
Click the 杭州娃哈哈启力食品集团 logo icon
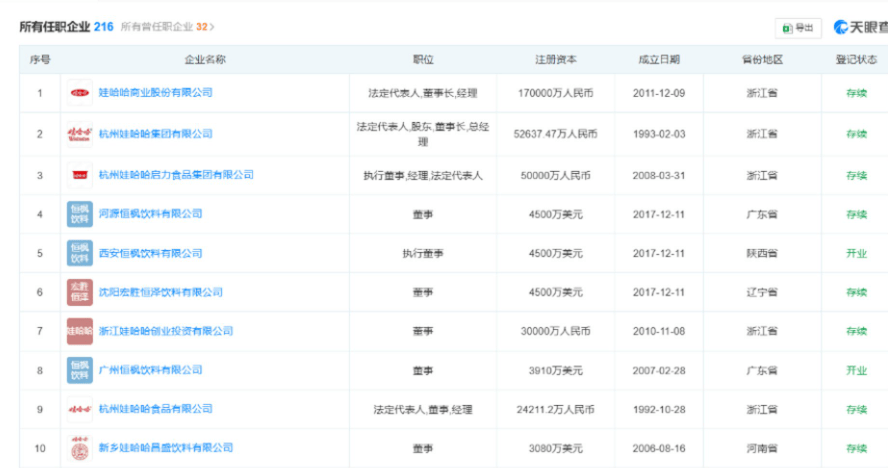[80, 175]
